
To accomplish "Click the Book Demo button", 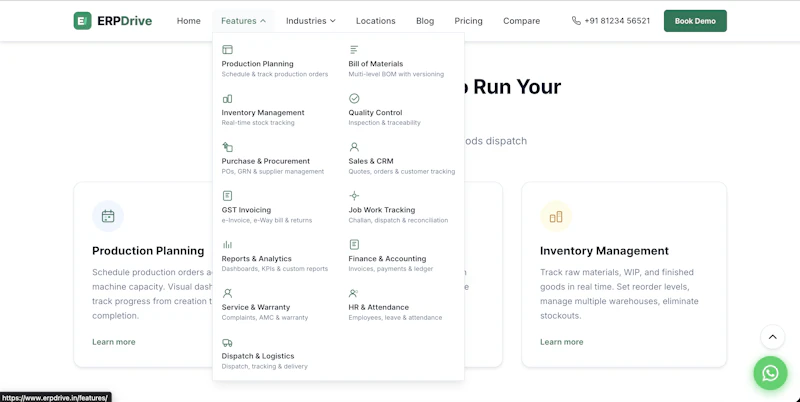I will (x=695, y=21).
